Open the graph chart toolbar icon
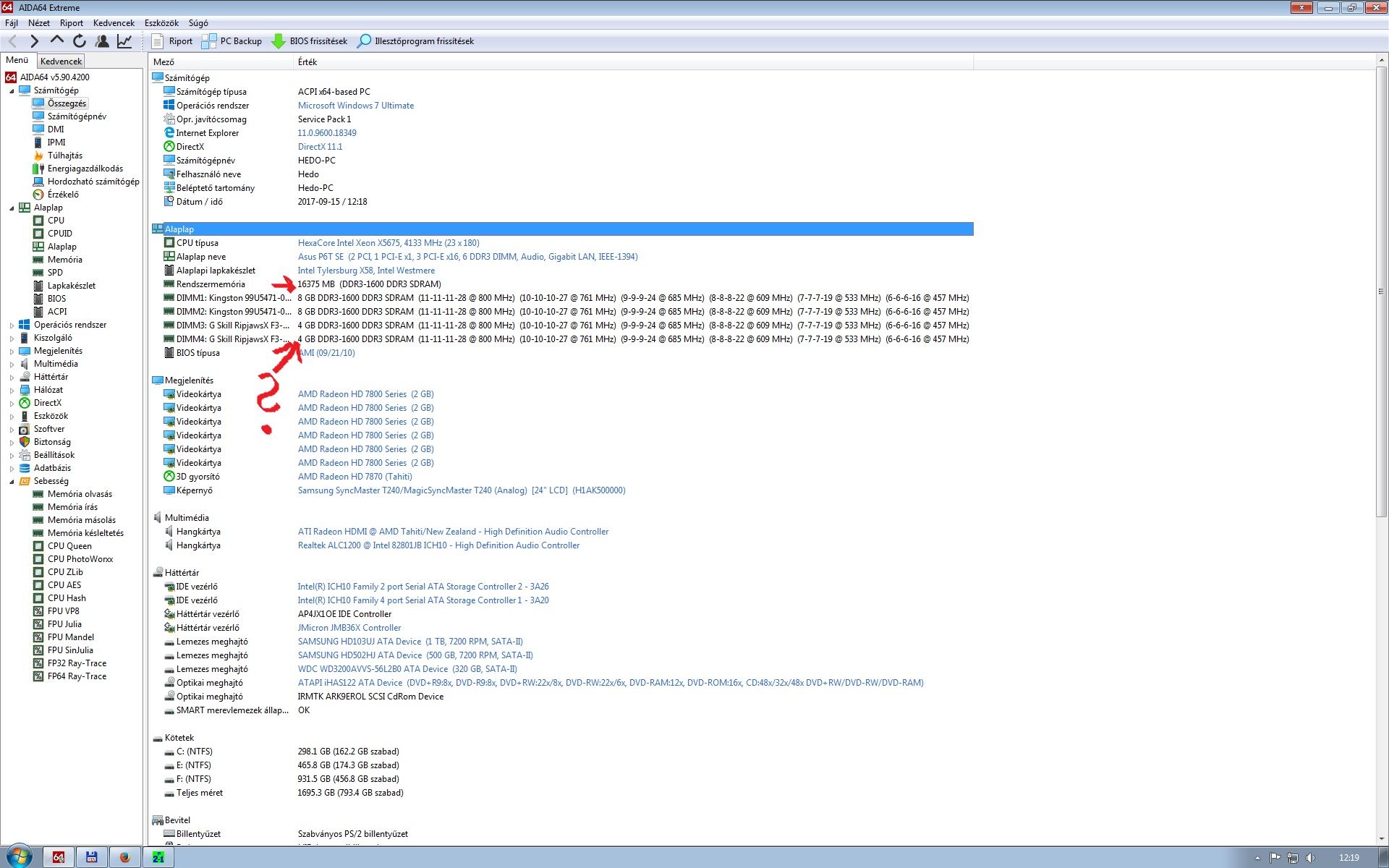The height and width of the screenshot is (868, 1389). pos(124,41)
